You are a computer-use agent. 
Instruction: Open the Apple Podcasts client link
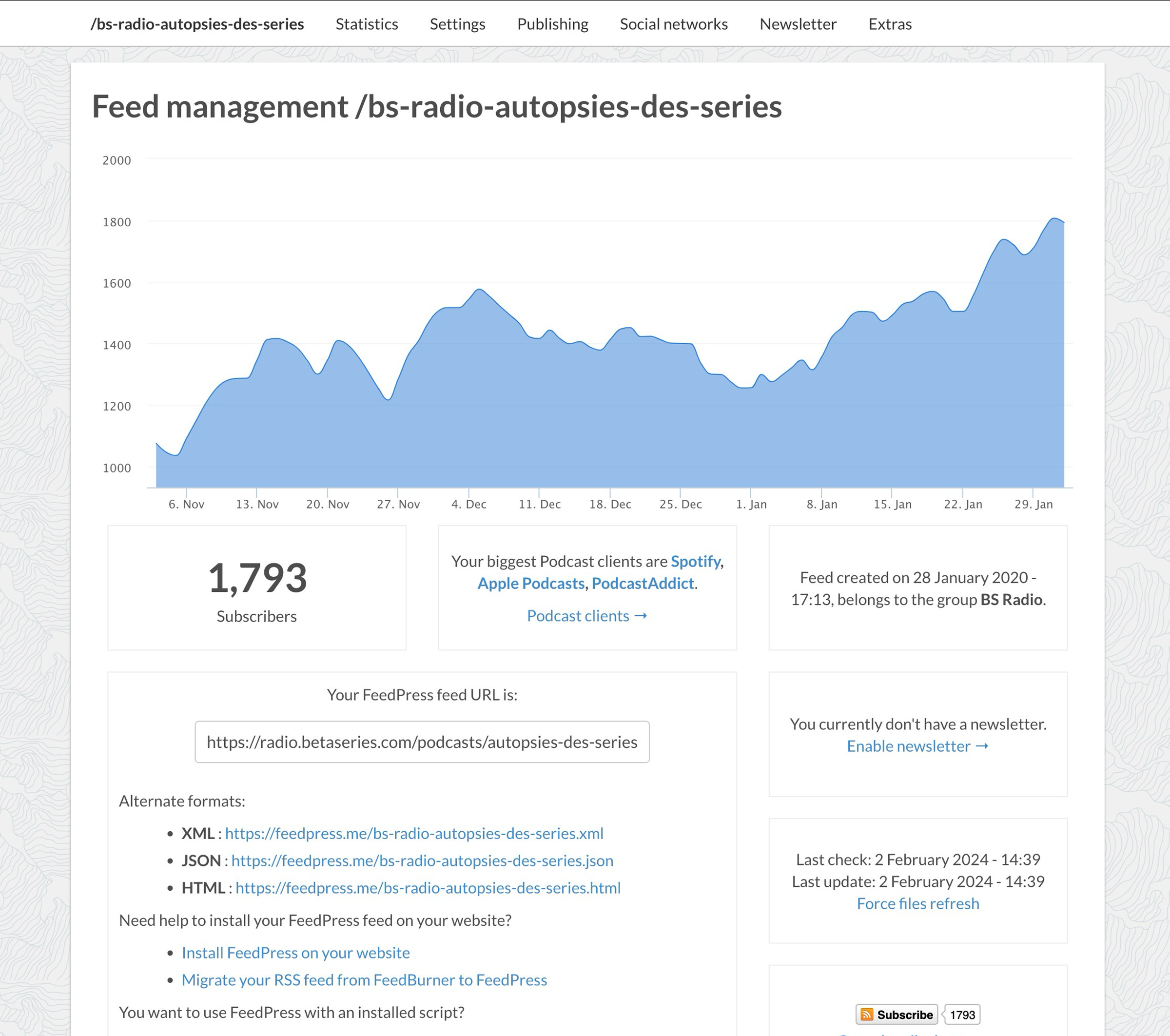click(x=530, y=583)
